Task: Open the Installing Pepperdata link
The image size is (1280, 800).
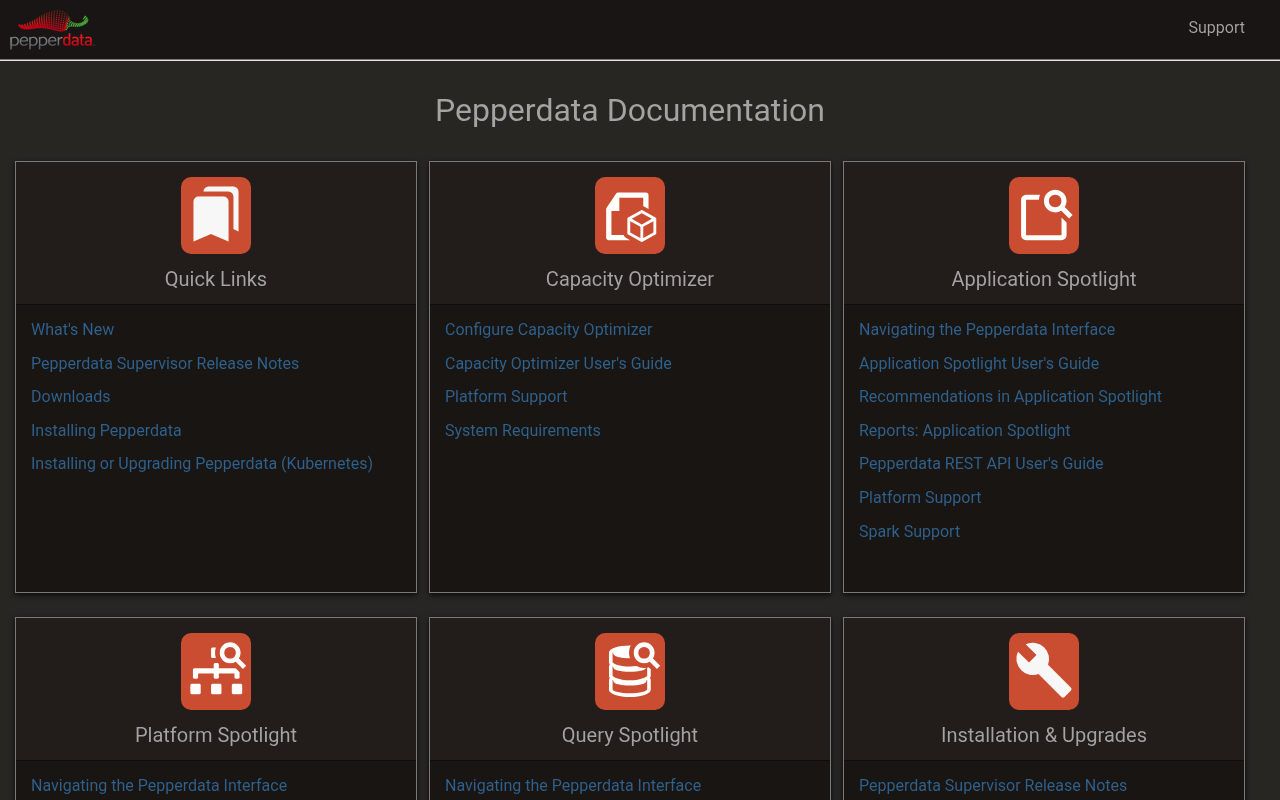Action: coord(106,430)
